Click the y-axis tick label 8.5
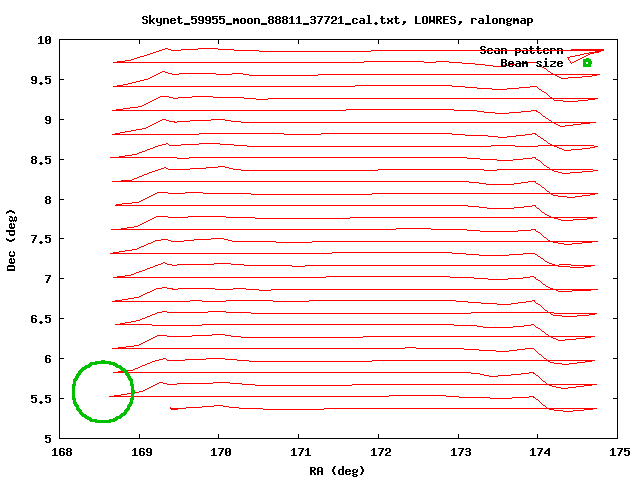The image size is (640, 480). [41, 160]
